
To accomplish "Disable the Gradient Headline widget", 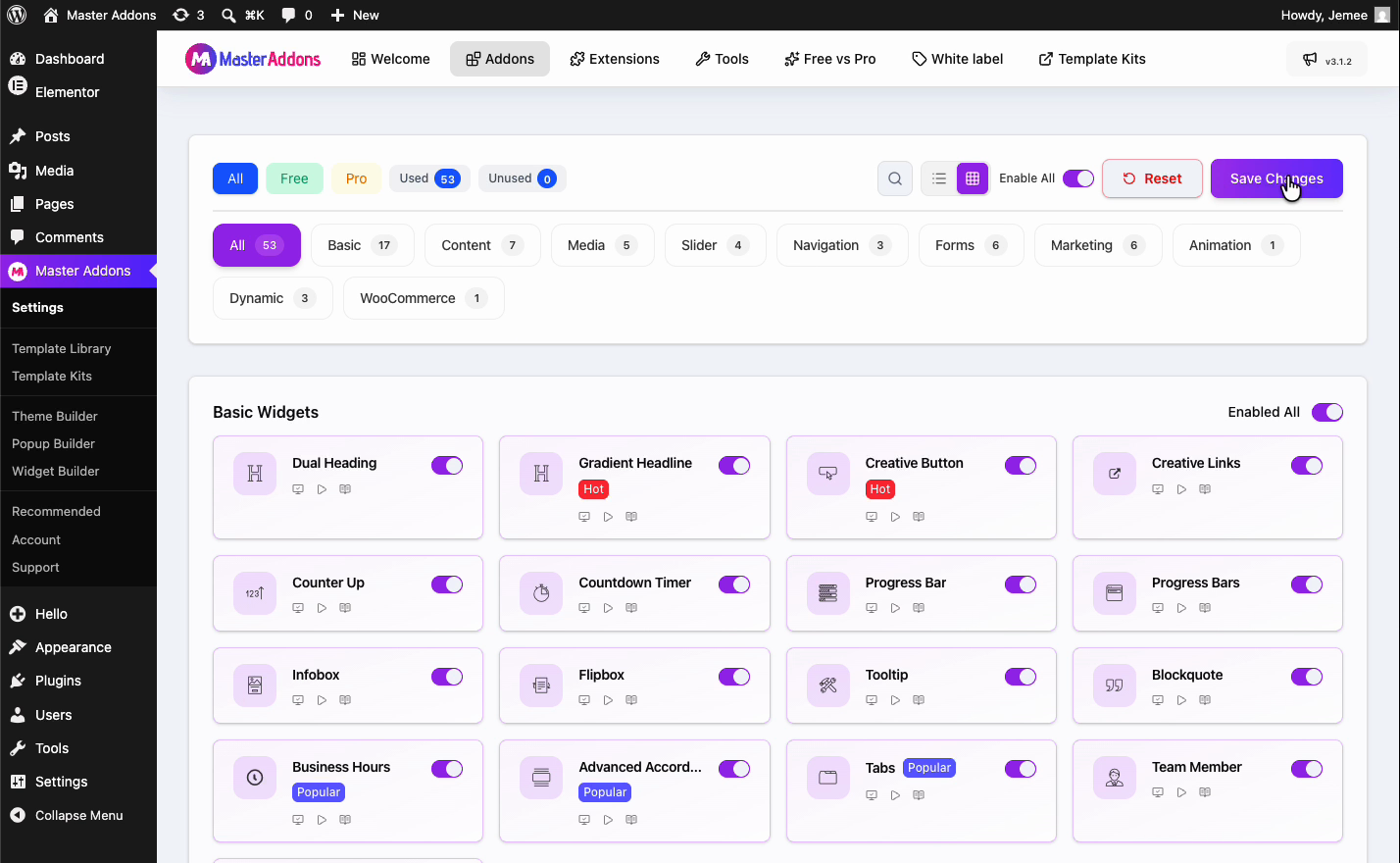I will pyautogui.click(x=734, y=465).
